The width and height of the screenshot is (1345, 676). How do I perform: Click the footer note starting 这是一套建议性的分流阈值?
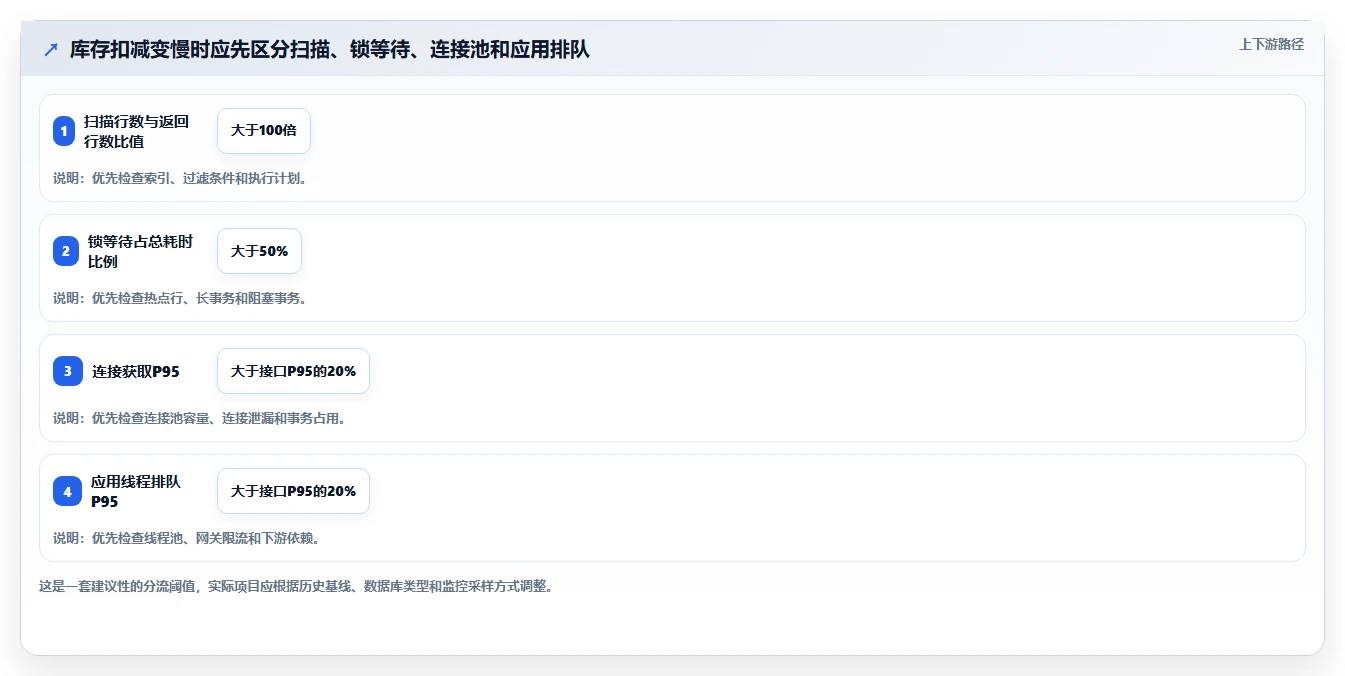296,586
